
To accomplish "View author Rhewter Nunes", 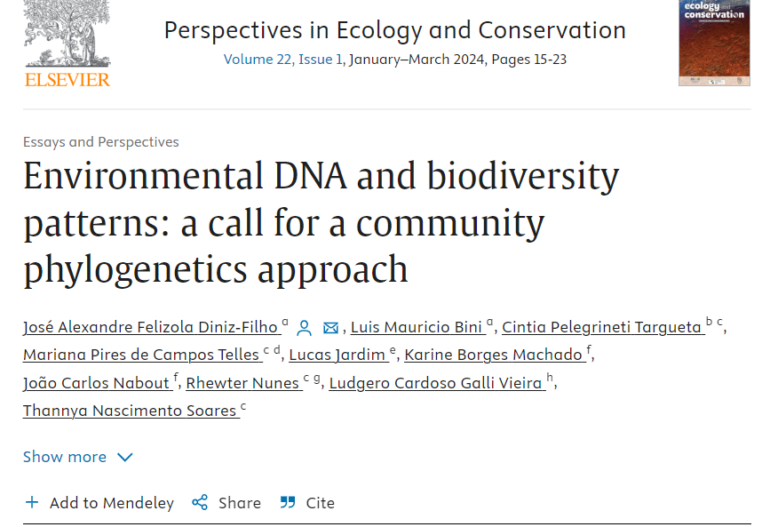I will click(242, 383).
